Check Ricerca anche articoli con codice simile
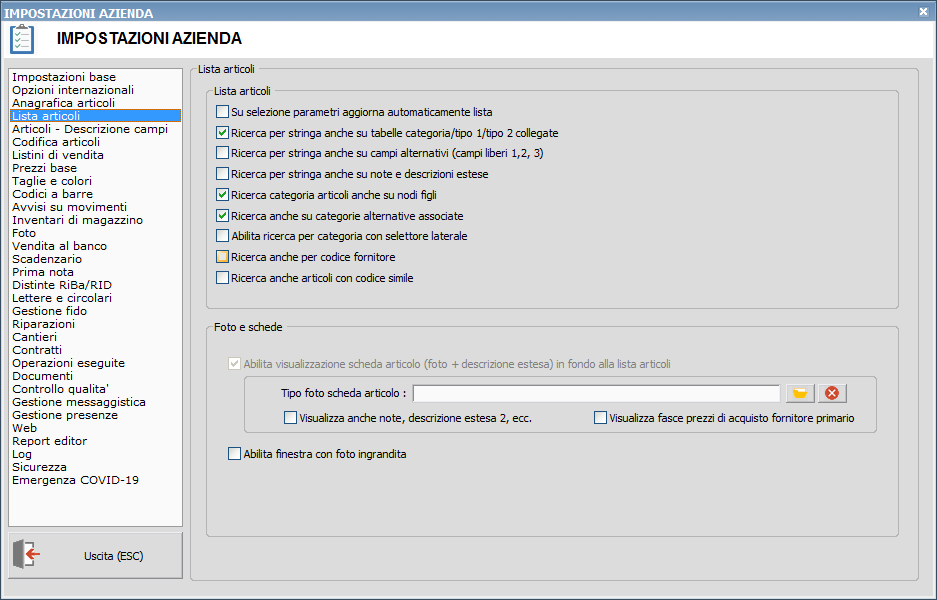The image size is (937, 600). (223, 278)
